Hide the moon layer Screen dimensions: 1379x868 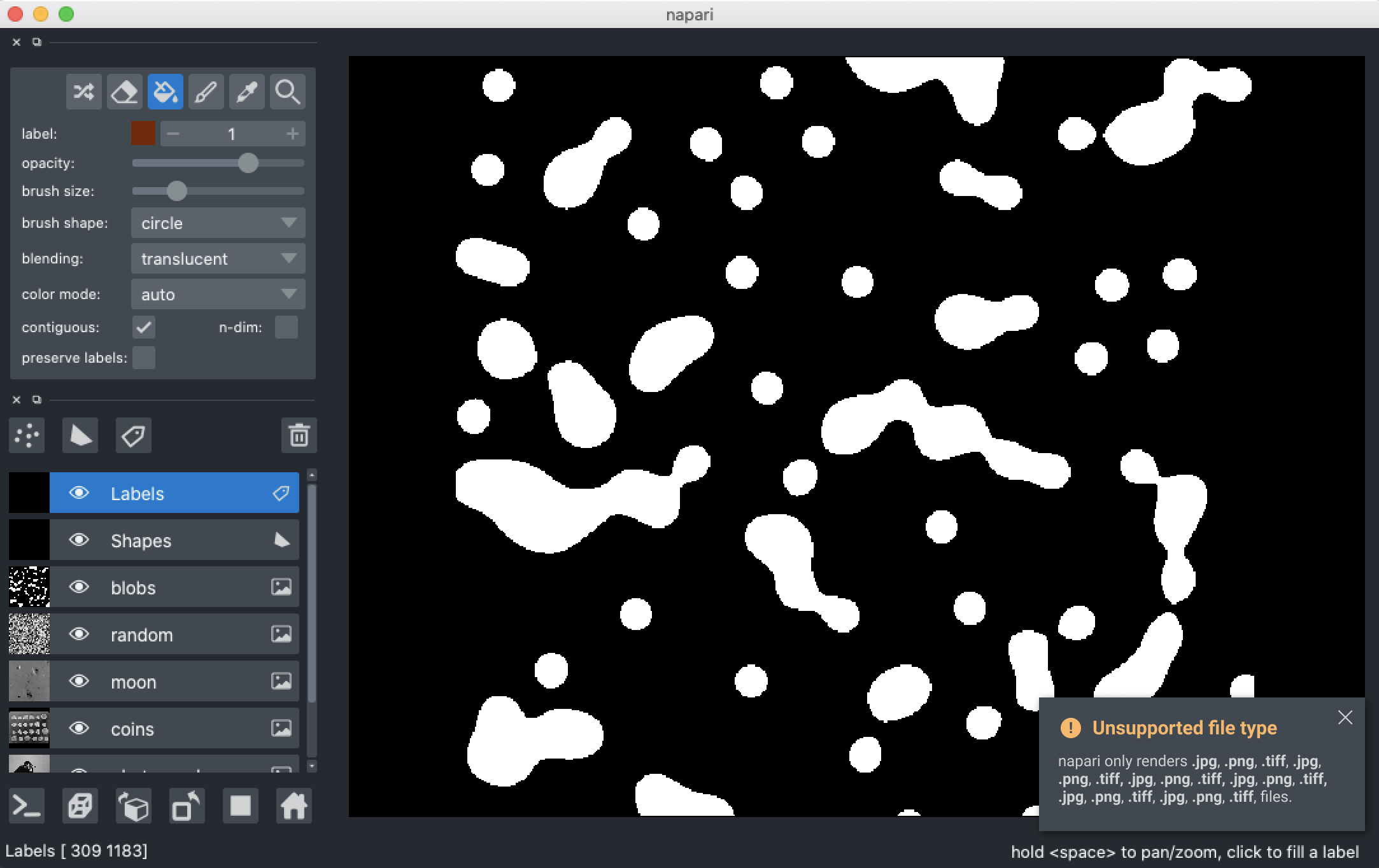pyautogui.click(x=79, y=682)
